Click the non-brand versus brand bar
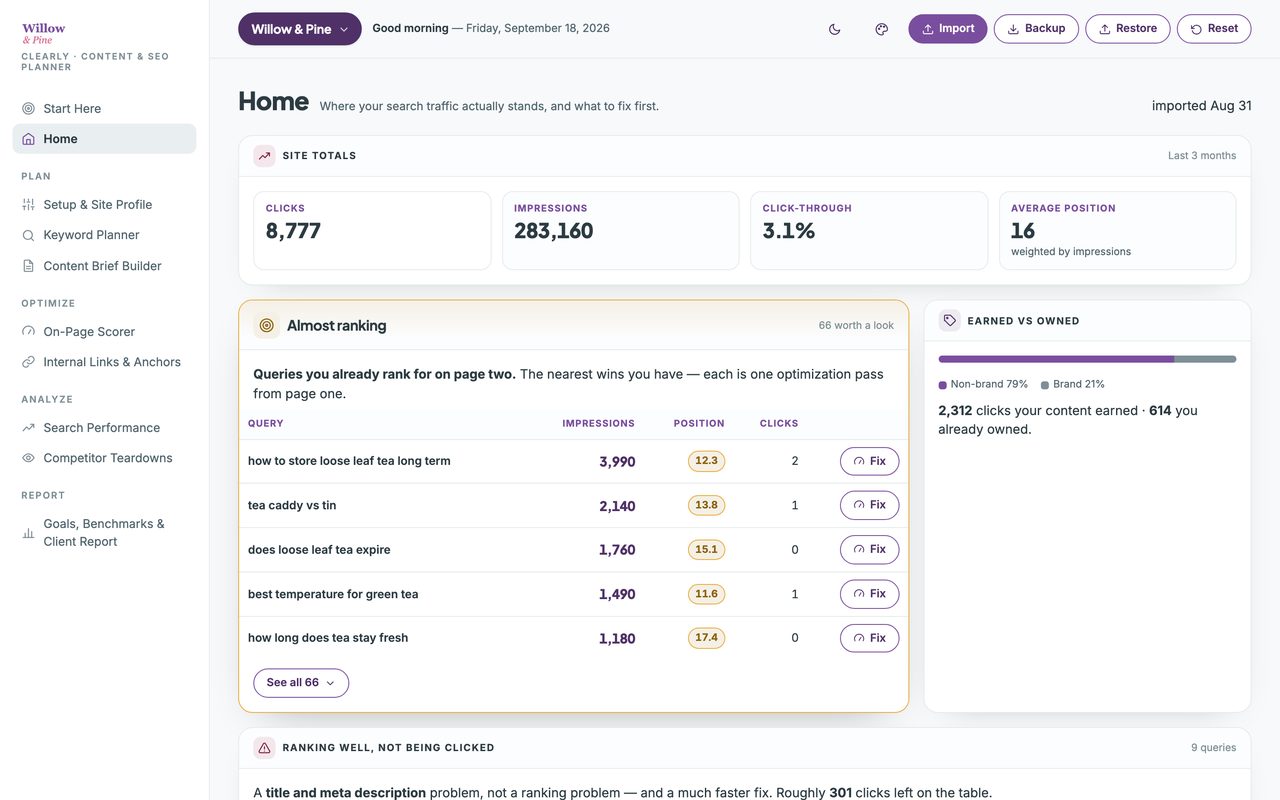The height and width of the screenshot is (800, 1280). (x=1087, y=359)
